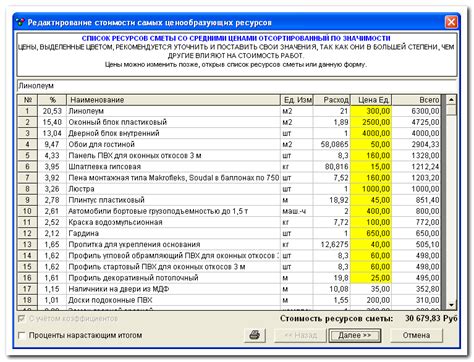Image resolution: width=474 pixels, height=362 pixels.
Task: Click the '%' column header
Action: [52, 100]
